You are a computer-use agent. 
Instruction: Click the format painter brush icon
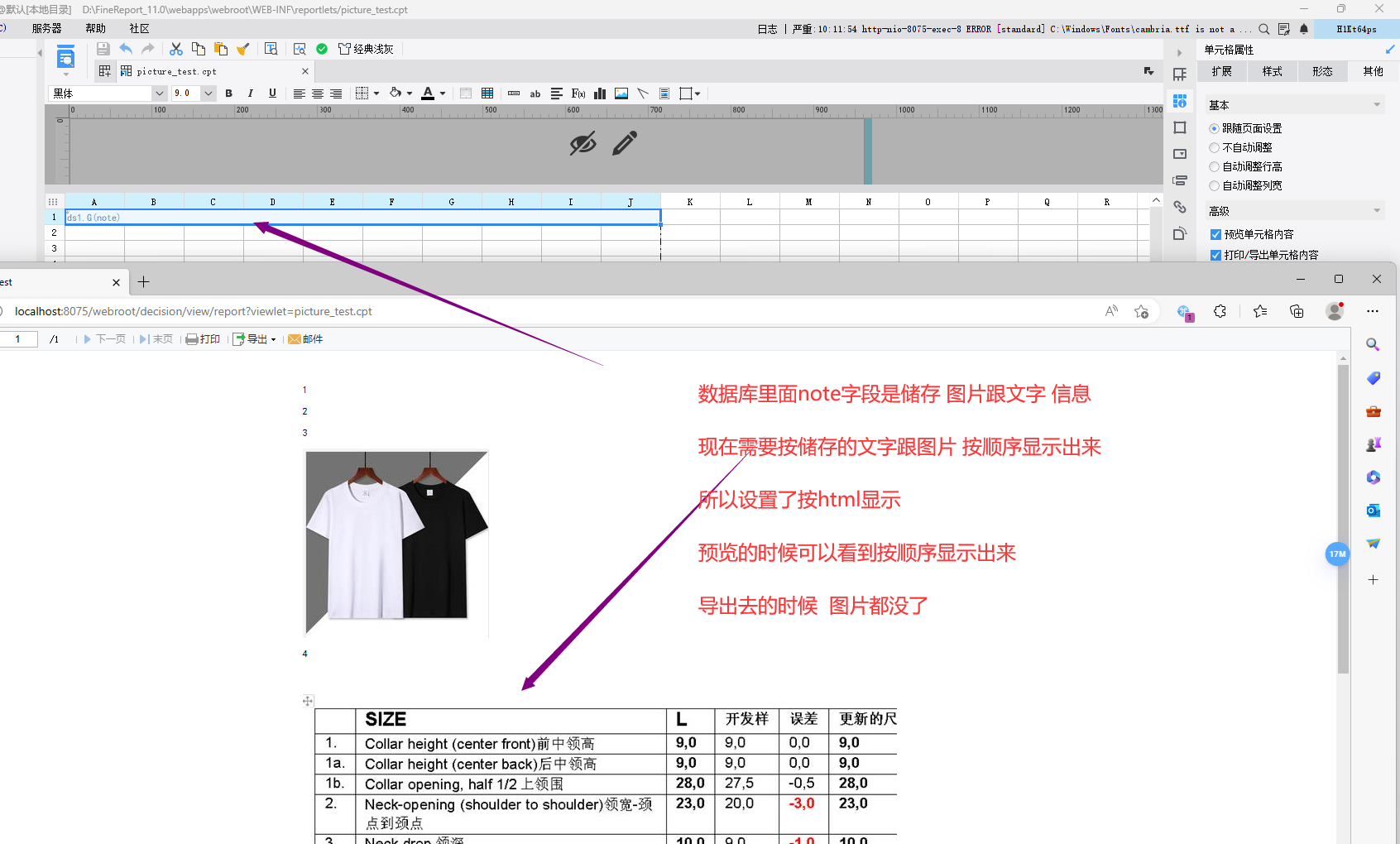pyautogui.click(x=242, y=50)
